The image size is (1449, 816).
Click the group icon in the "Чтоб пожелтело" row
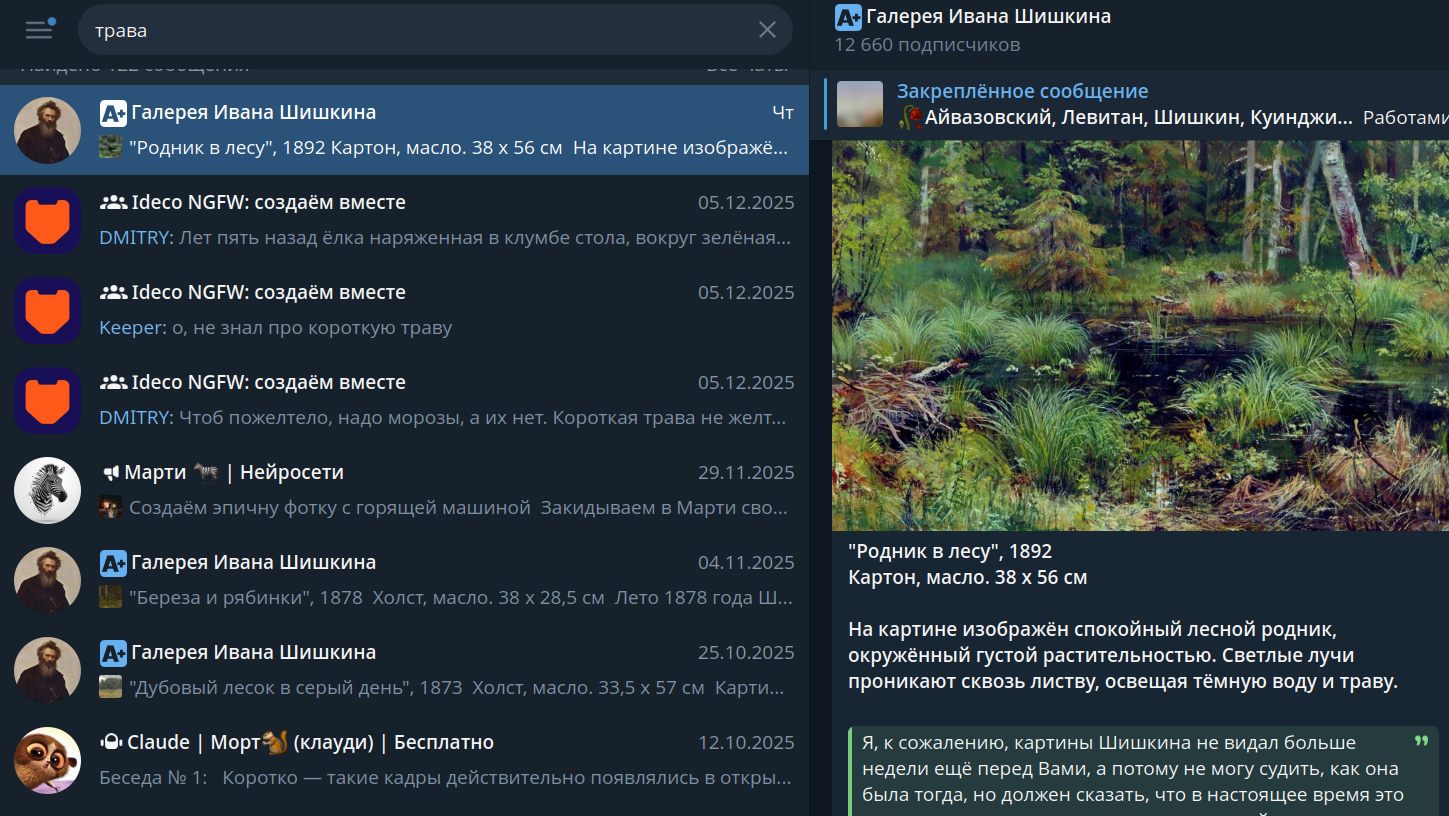113,383
